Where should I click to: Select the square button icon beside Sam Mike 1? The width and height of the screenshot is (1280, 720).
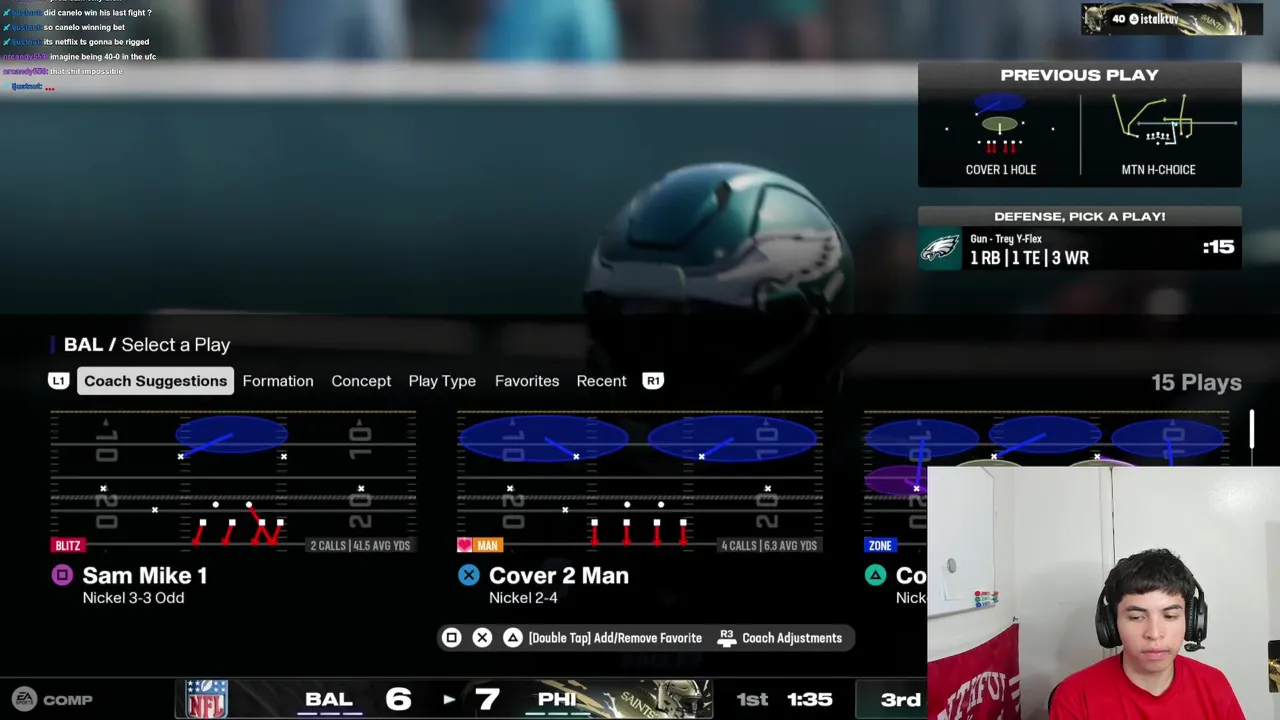[62, 575]
